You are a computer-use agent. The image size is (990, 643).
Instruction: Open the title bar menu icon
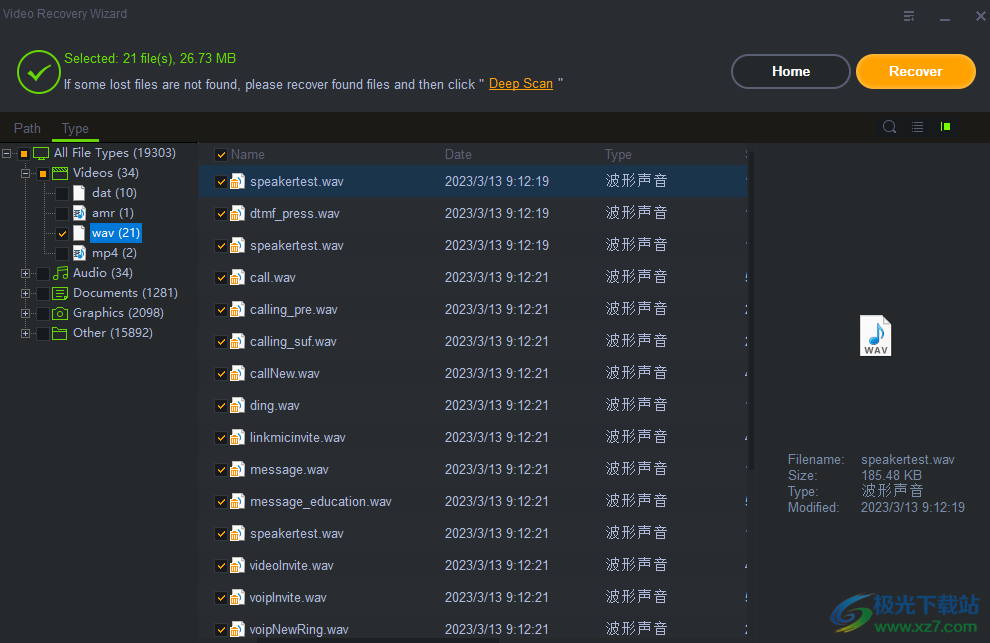point(909,16)
